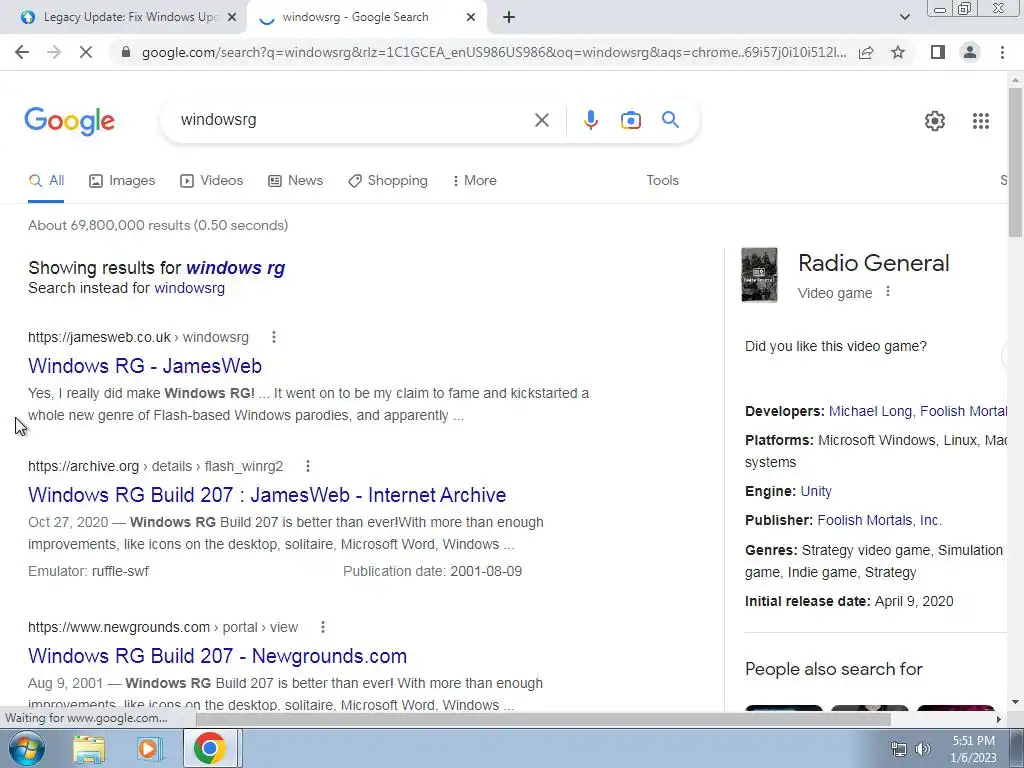
Task: Open Windows RG - JamesWeb result
Action: coord(145,366)
